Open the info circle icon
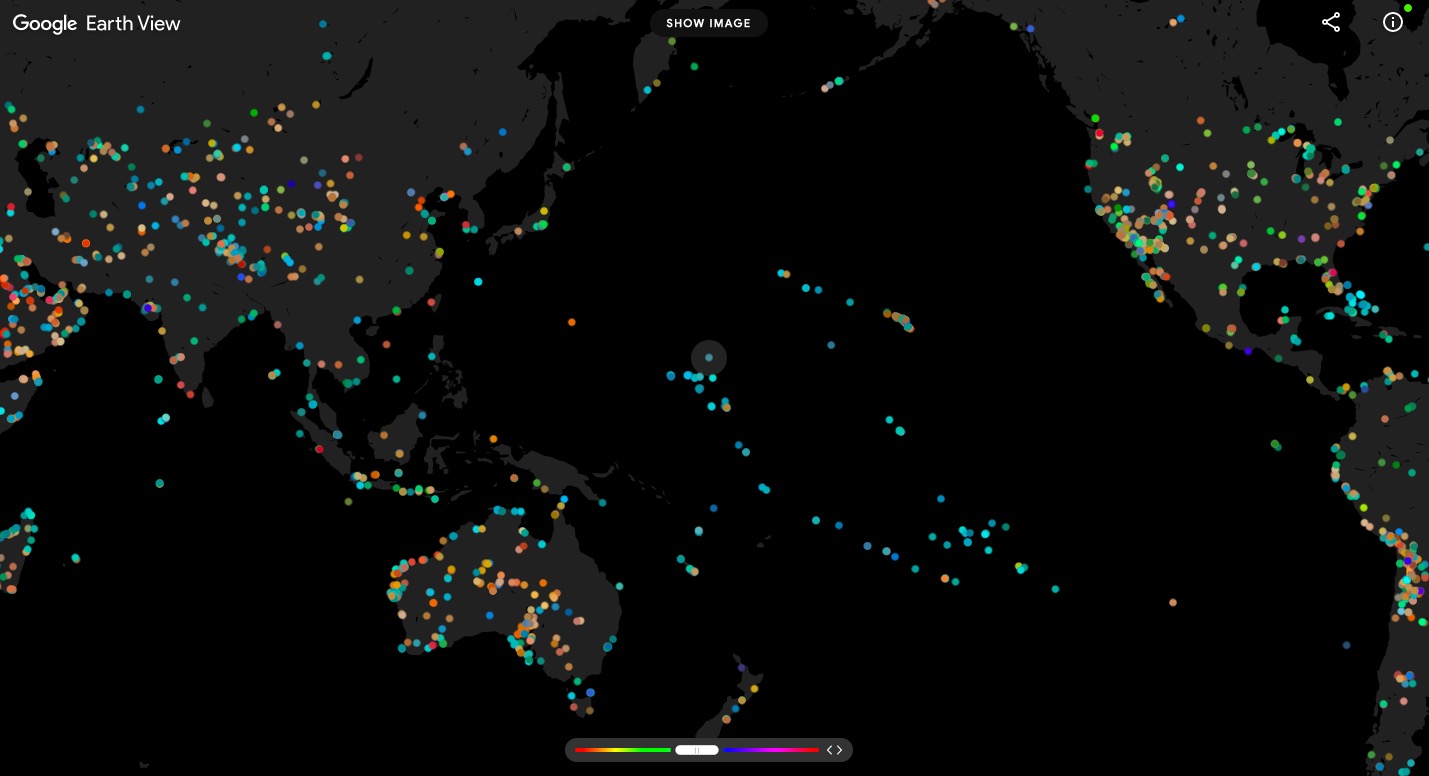1429x776 pixels. tap(1393, 22)
